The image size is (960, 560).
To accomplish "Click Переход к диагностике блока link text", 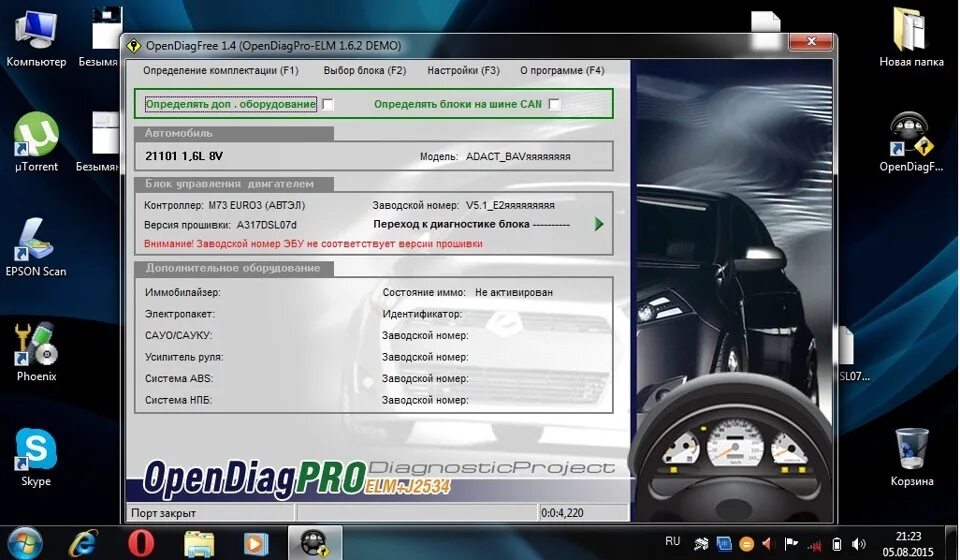I will pyautogui.click(x=471, y=224).
